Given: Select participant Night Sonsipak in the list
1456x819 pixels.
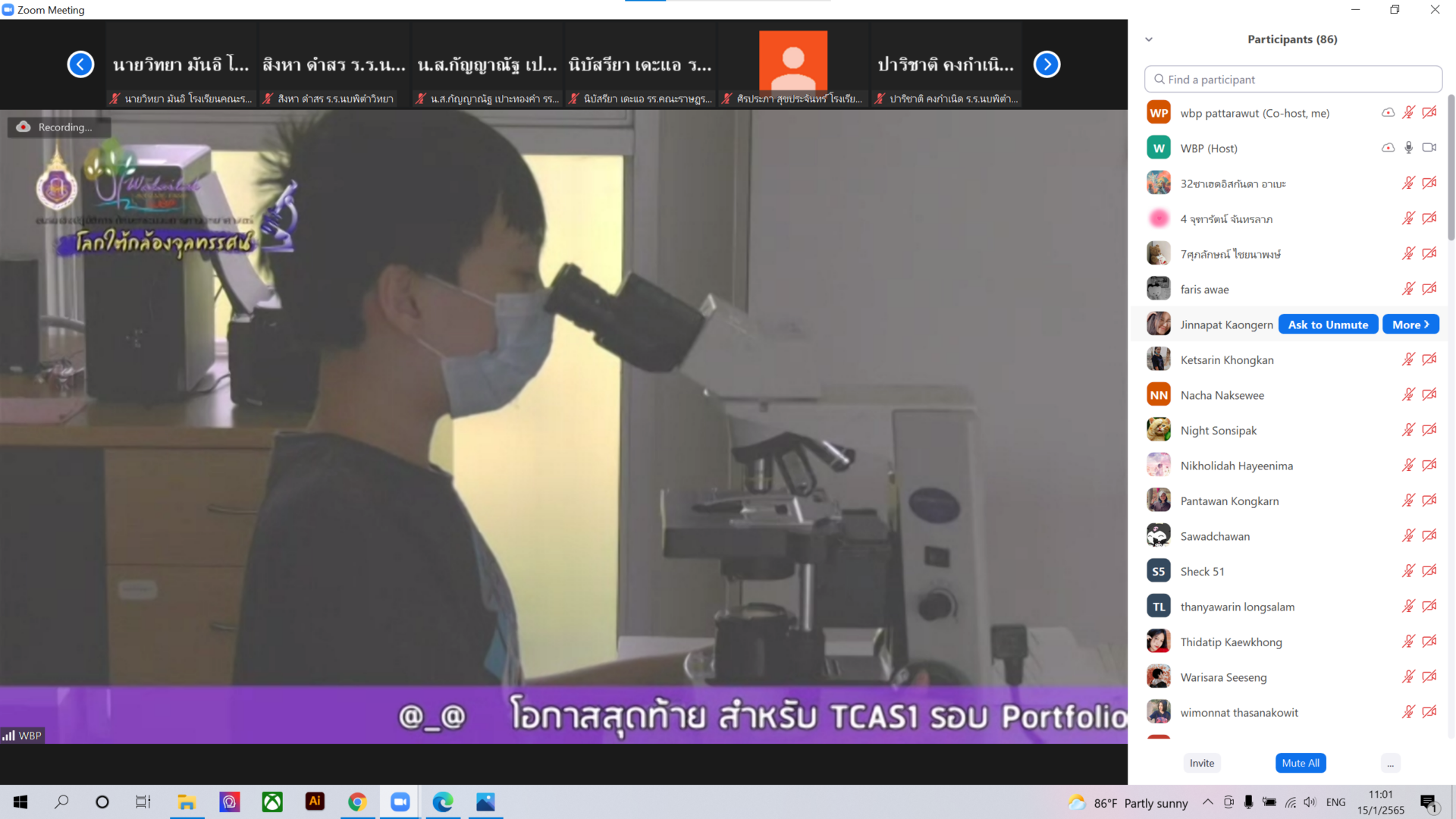Looking at the screenshot, I should [1218, 431].
